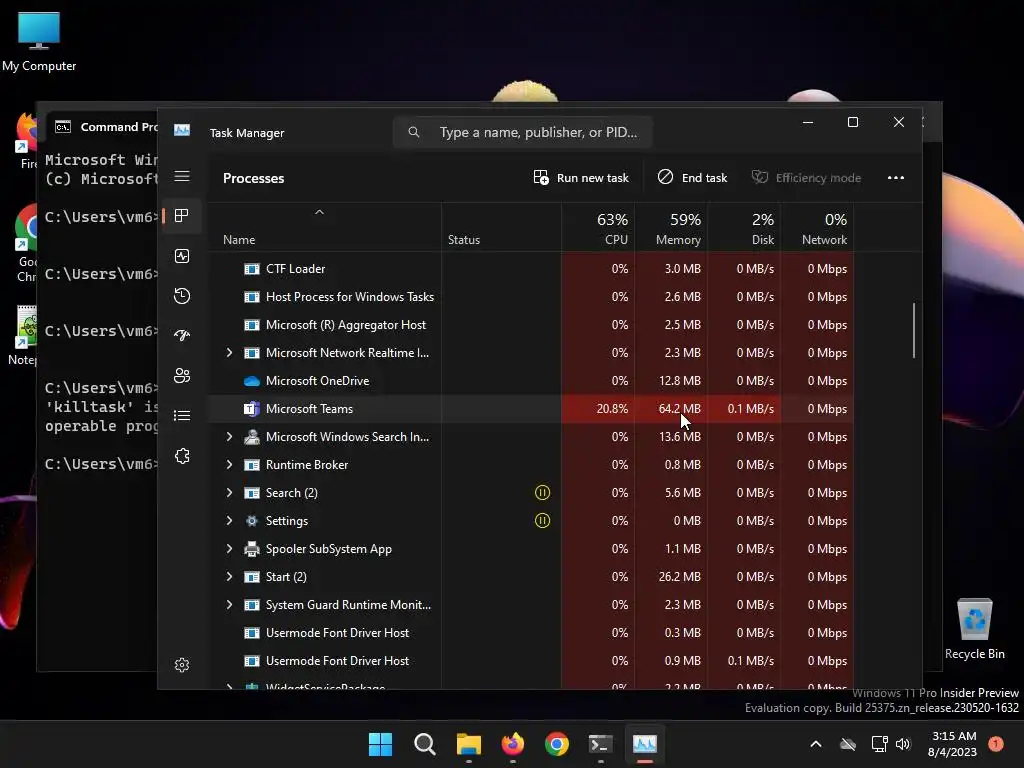
Task: Click the suspended status icon for Search
Action: pos(542,492)
